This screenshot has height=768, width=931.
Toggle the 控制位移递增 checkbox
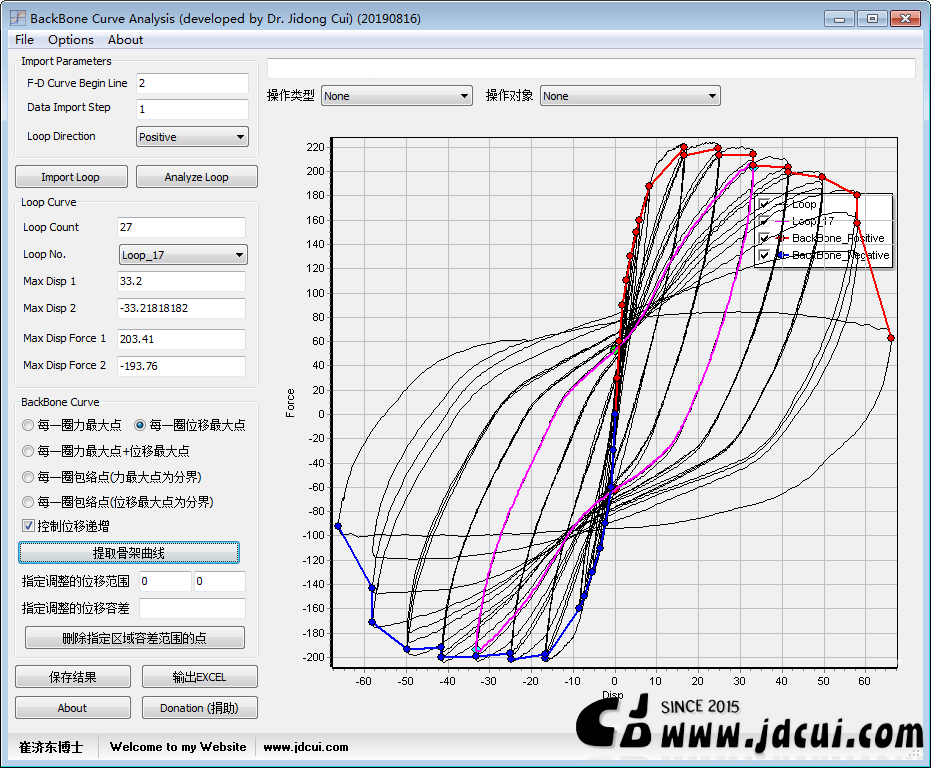point(28,526)
